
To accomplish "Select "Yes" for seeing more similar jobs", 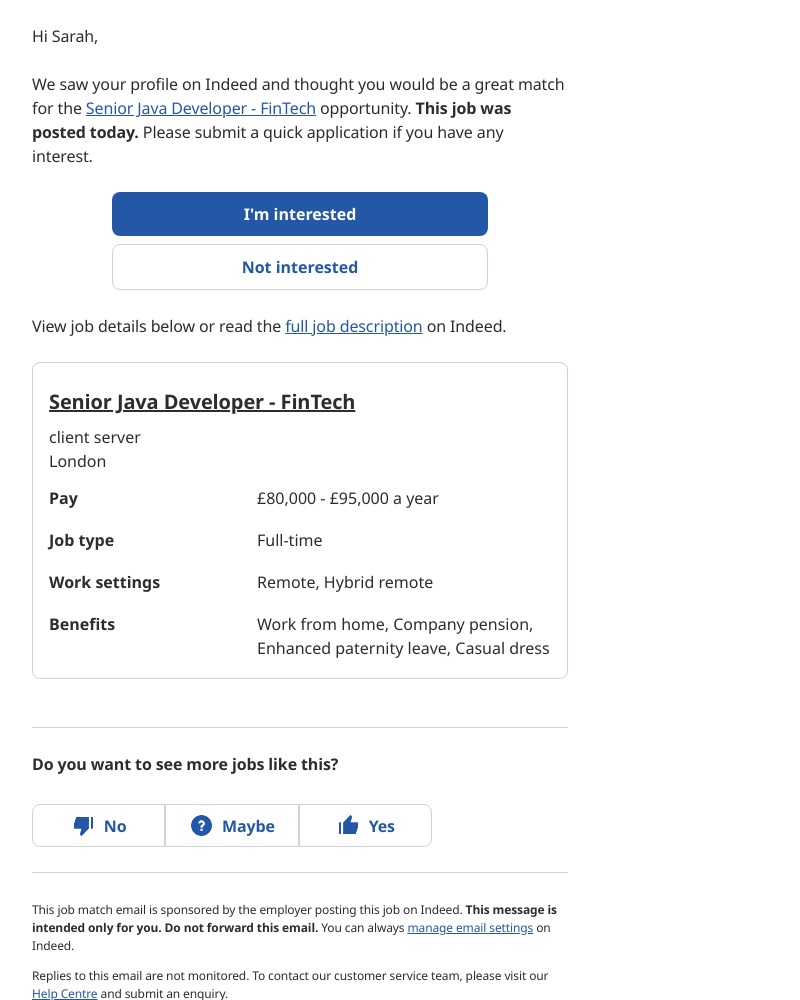I will pos(365,825).
